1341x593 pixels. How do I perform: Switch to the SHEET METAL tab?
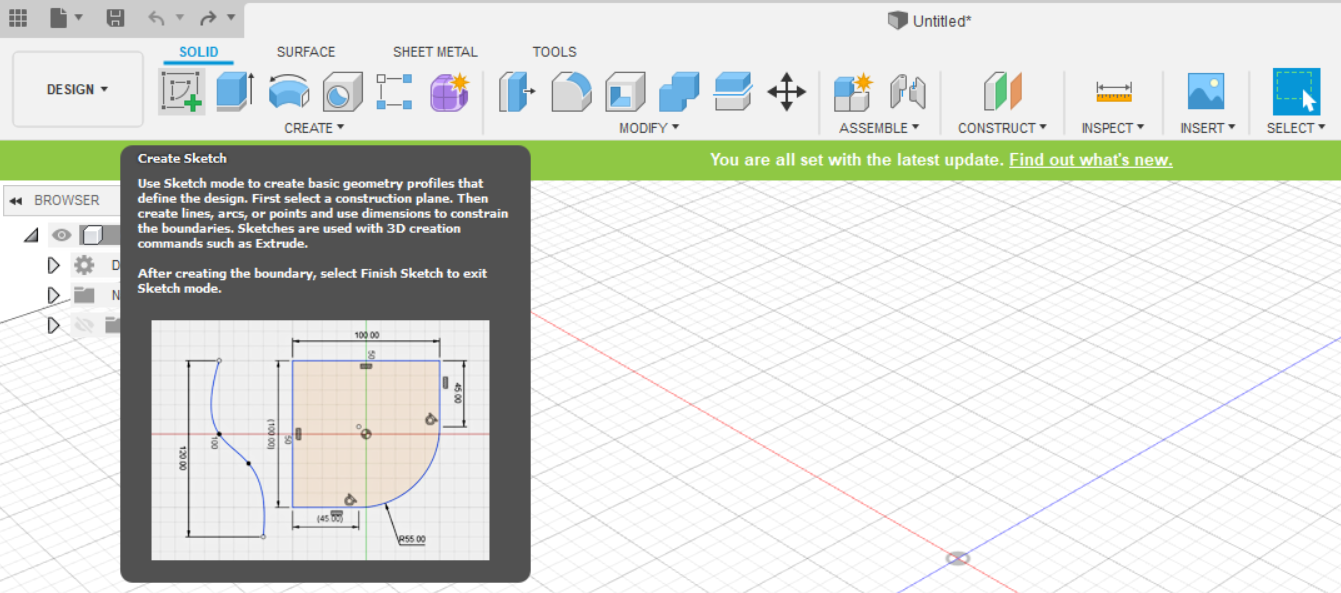[435, 52]
